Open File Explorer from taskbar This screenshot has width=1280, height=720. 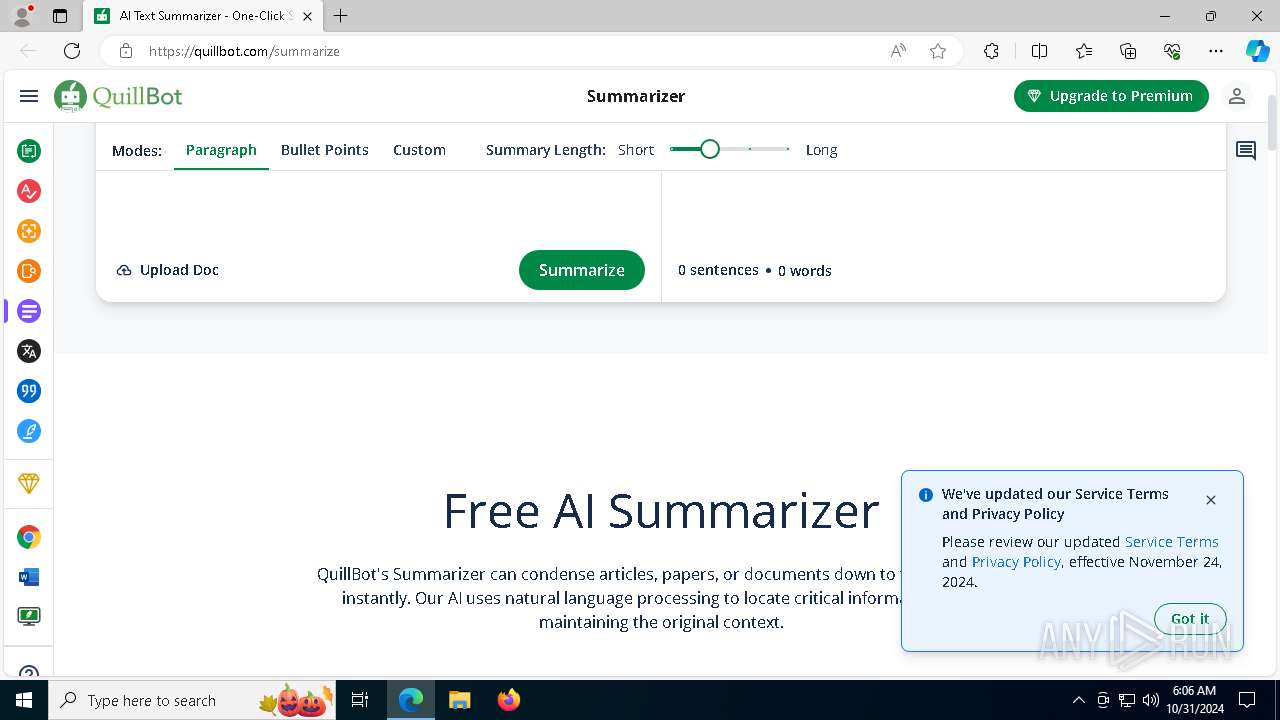[x=459, y=700]
